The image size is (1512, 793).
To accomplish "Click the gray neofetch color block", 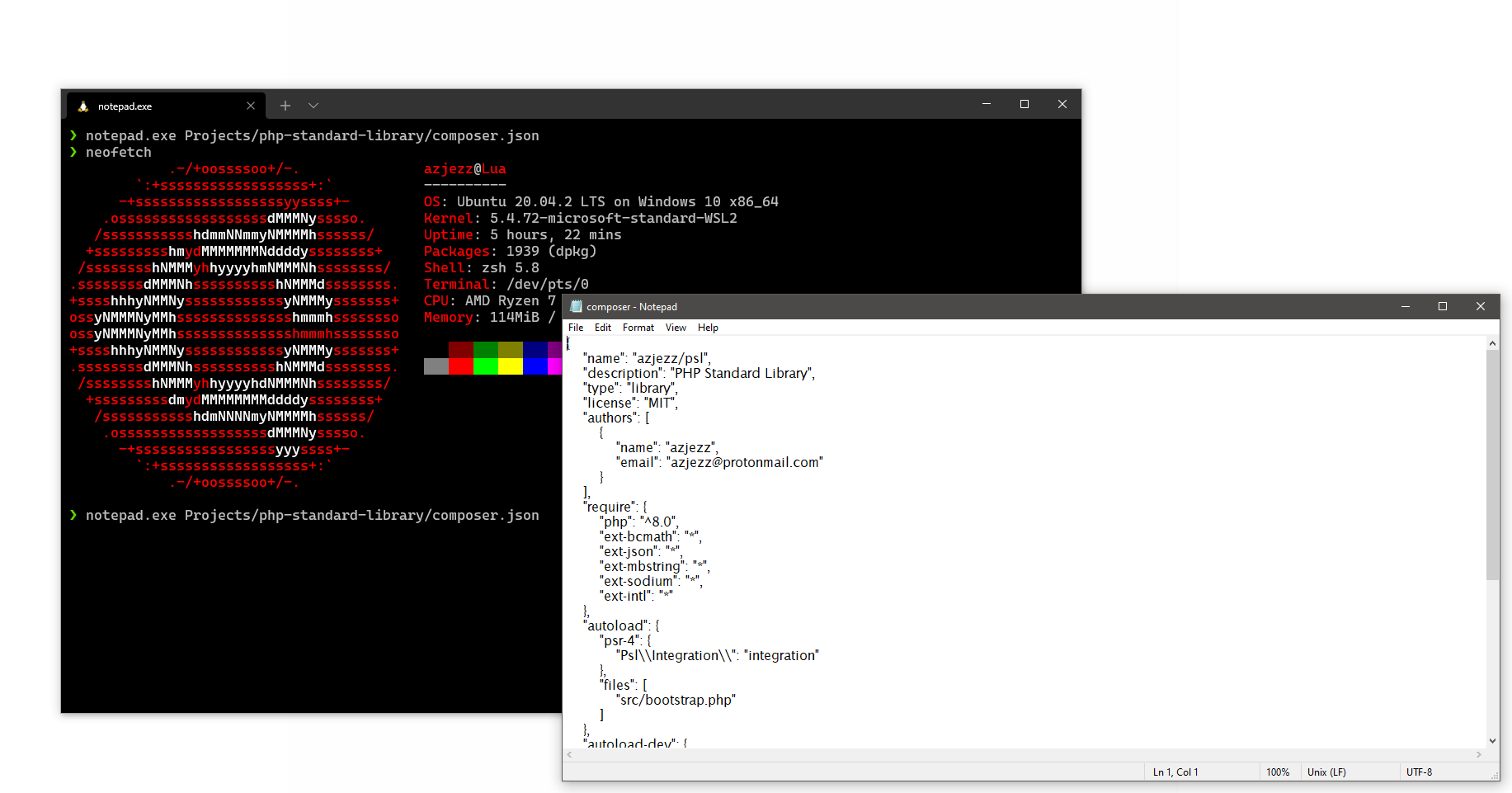I will (436, 366).
